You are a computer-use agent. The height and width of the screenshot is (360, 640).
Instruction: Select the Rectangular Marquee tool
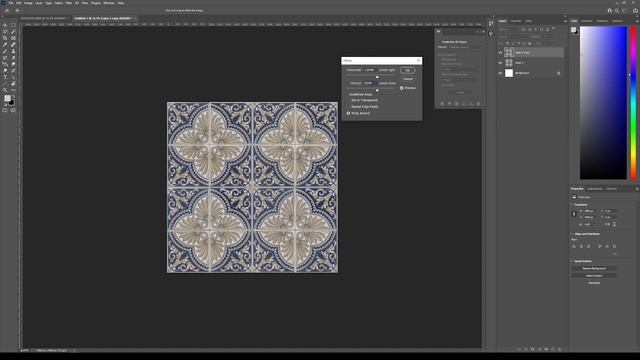coord(13,25)
